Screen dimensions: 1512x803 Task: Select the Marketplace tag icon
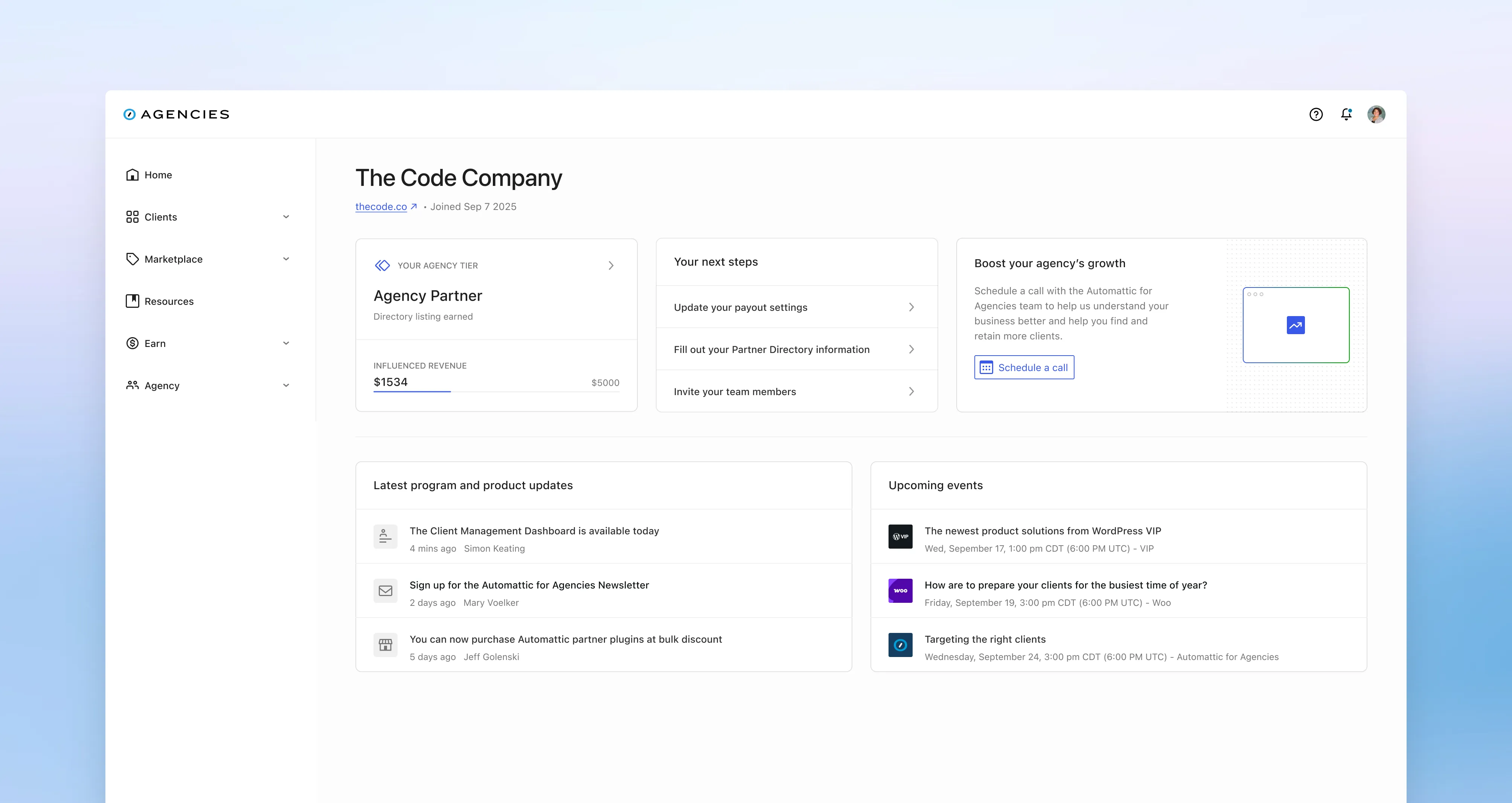point(133,259)
